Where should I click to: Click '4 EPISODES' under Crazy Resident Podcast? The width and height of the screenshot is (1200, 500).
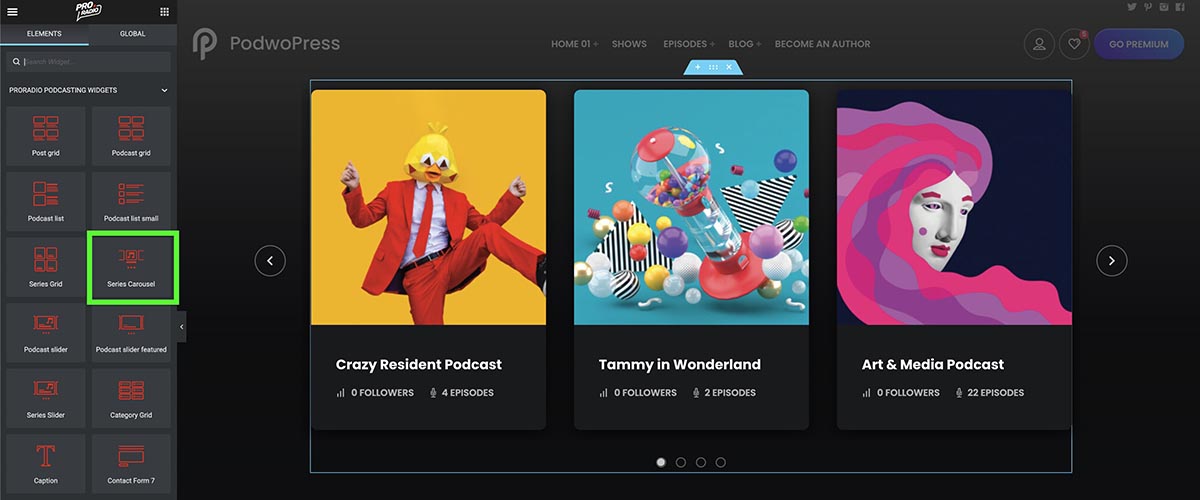coord(461,393)
